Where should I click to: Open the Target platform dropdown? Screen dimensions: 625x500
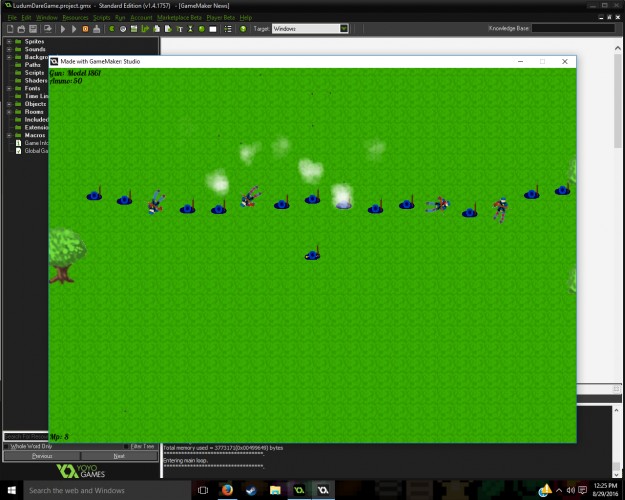[x=344, y=29]
